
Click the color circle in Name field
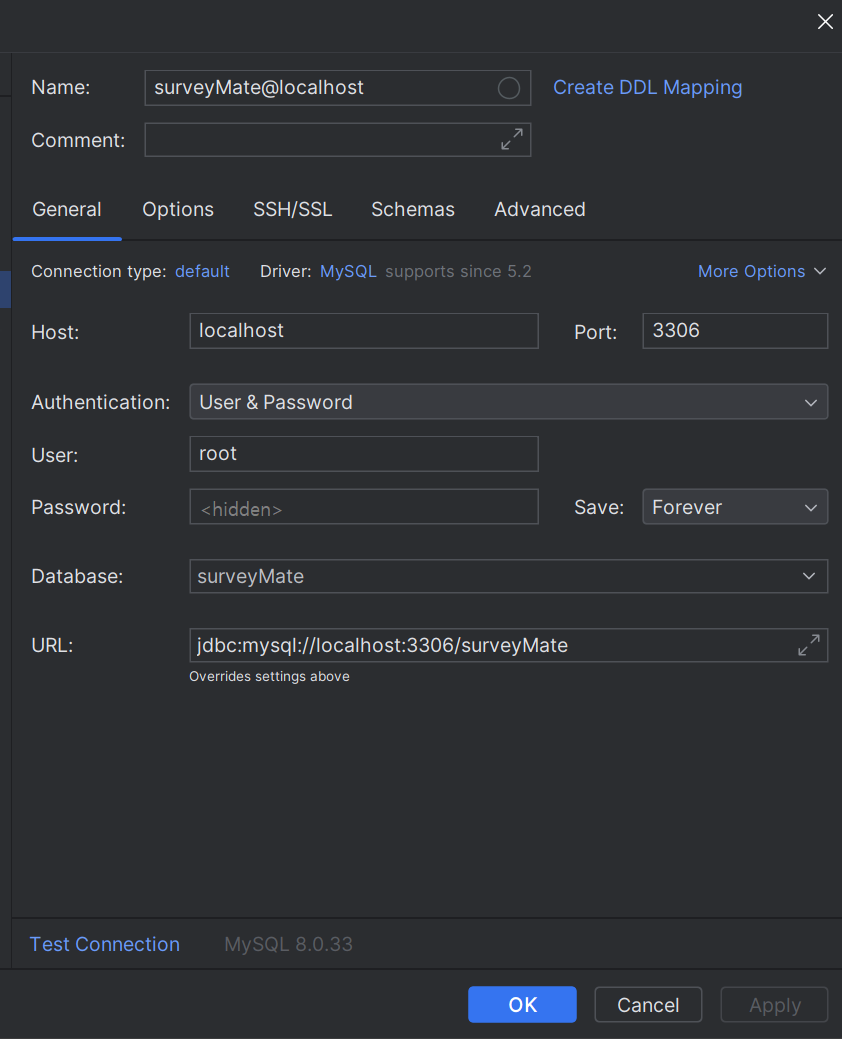[508, 88]
